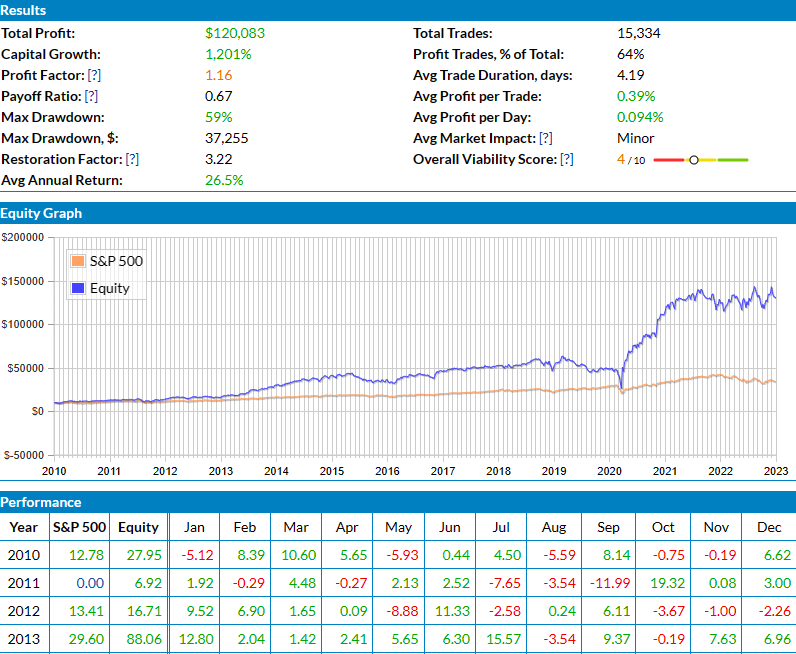
Task: Open the Payoff Ratio help tooltip
Action: tap(91, 96)
